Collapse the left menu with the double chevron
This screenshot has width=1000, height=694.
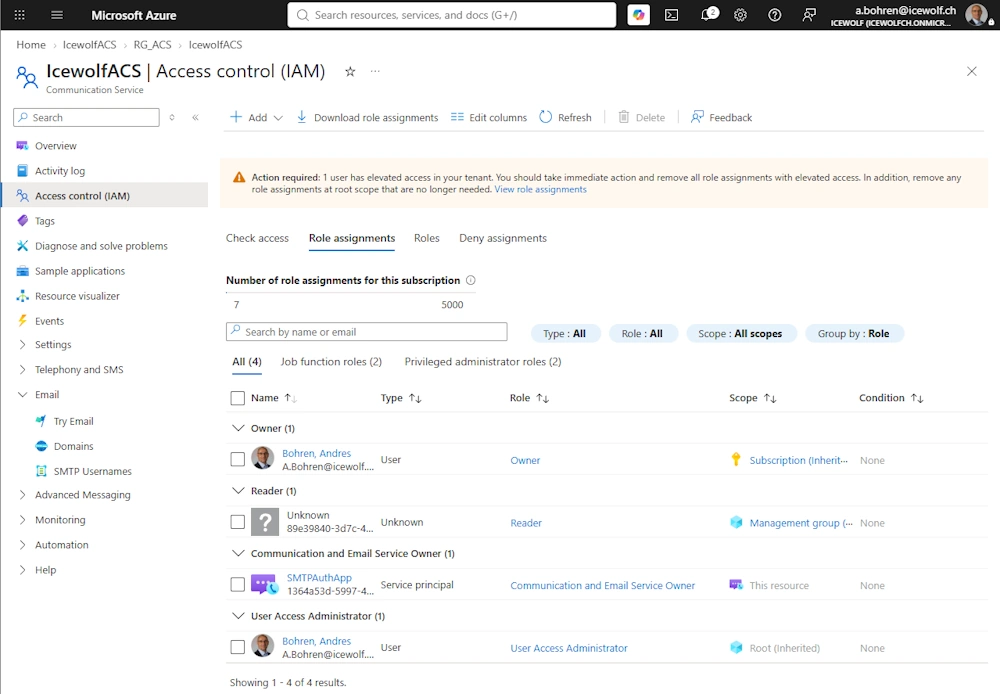click(195, 117)
